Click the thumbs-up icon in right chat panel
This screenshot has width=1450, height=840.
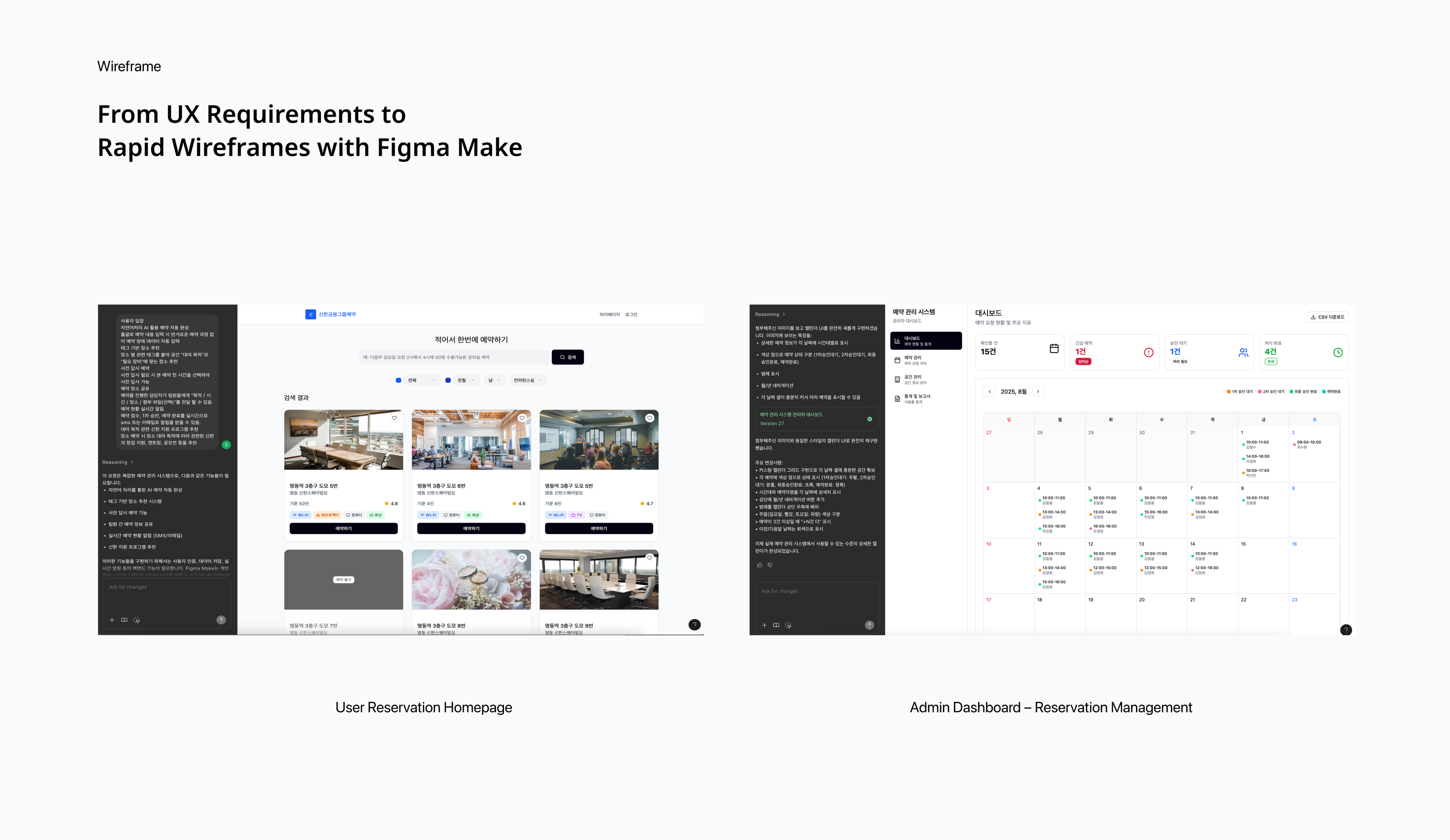tap(760, 565)
